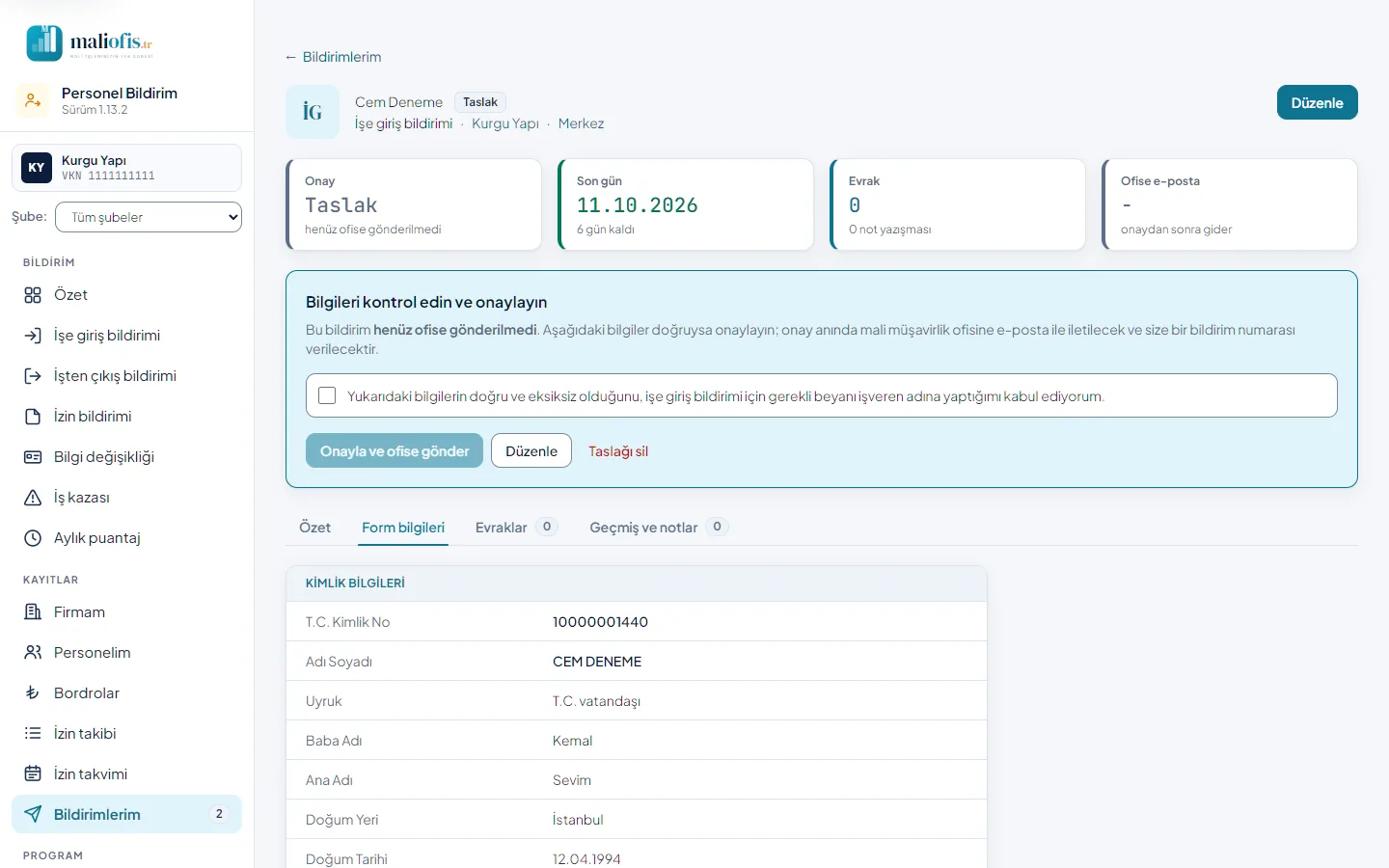This screenshot has height=868, width=1389.
Task: Click Düzenle button beside Onayla ve ofise gönder
Action: tap(531, 451)
